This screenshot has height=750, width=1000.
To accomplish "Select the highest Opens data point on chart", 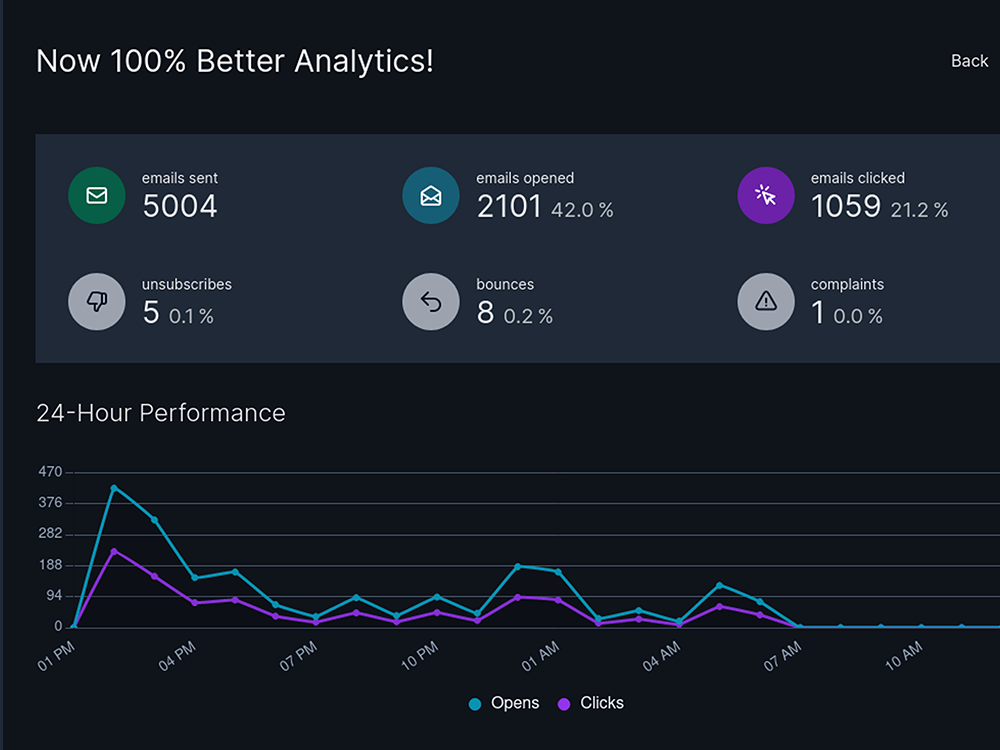I will tap(114, 488).
